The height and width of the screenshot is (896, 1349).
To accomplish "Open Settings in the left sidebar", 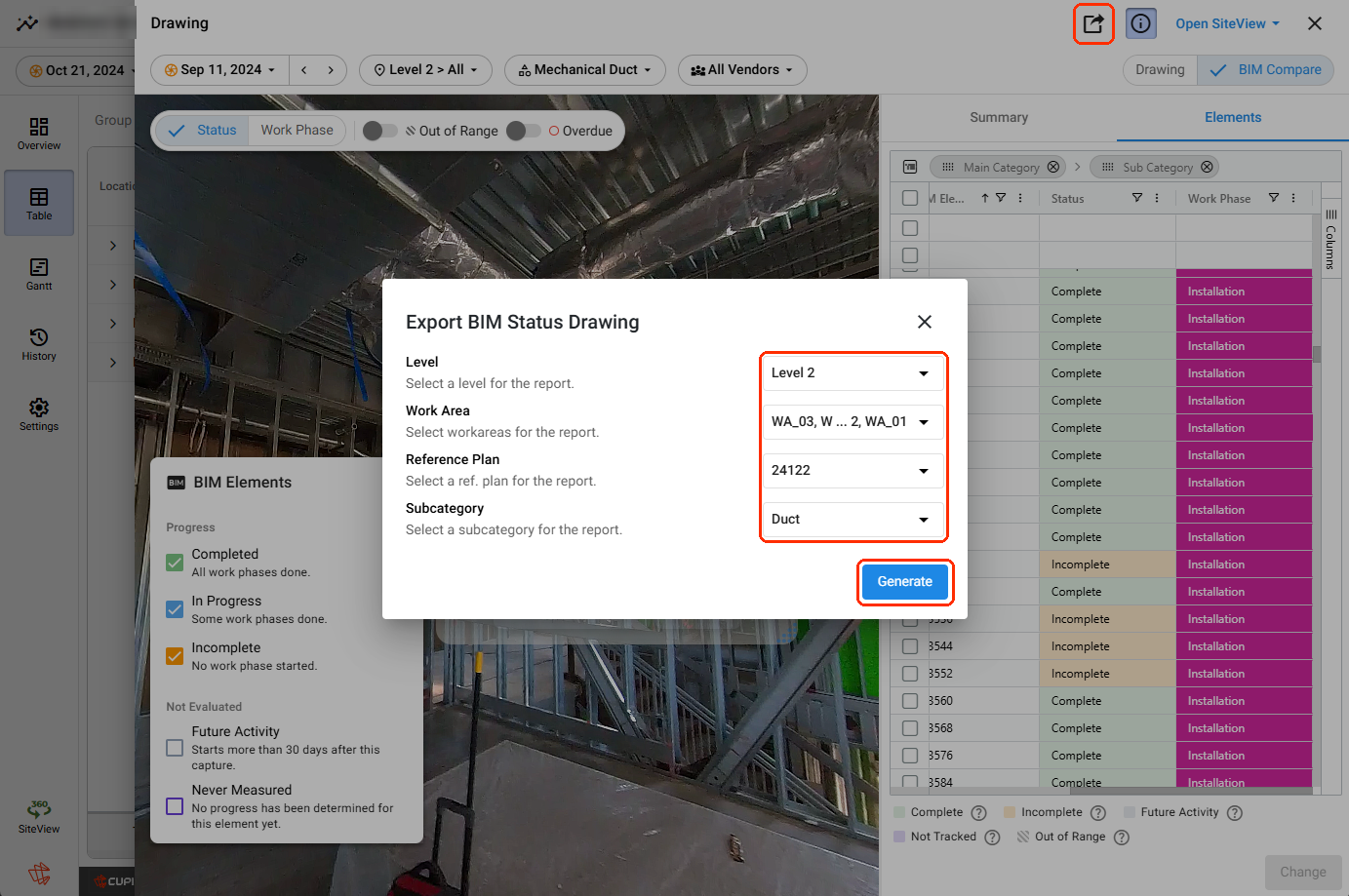I will [39, 414].
